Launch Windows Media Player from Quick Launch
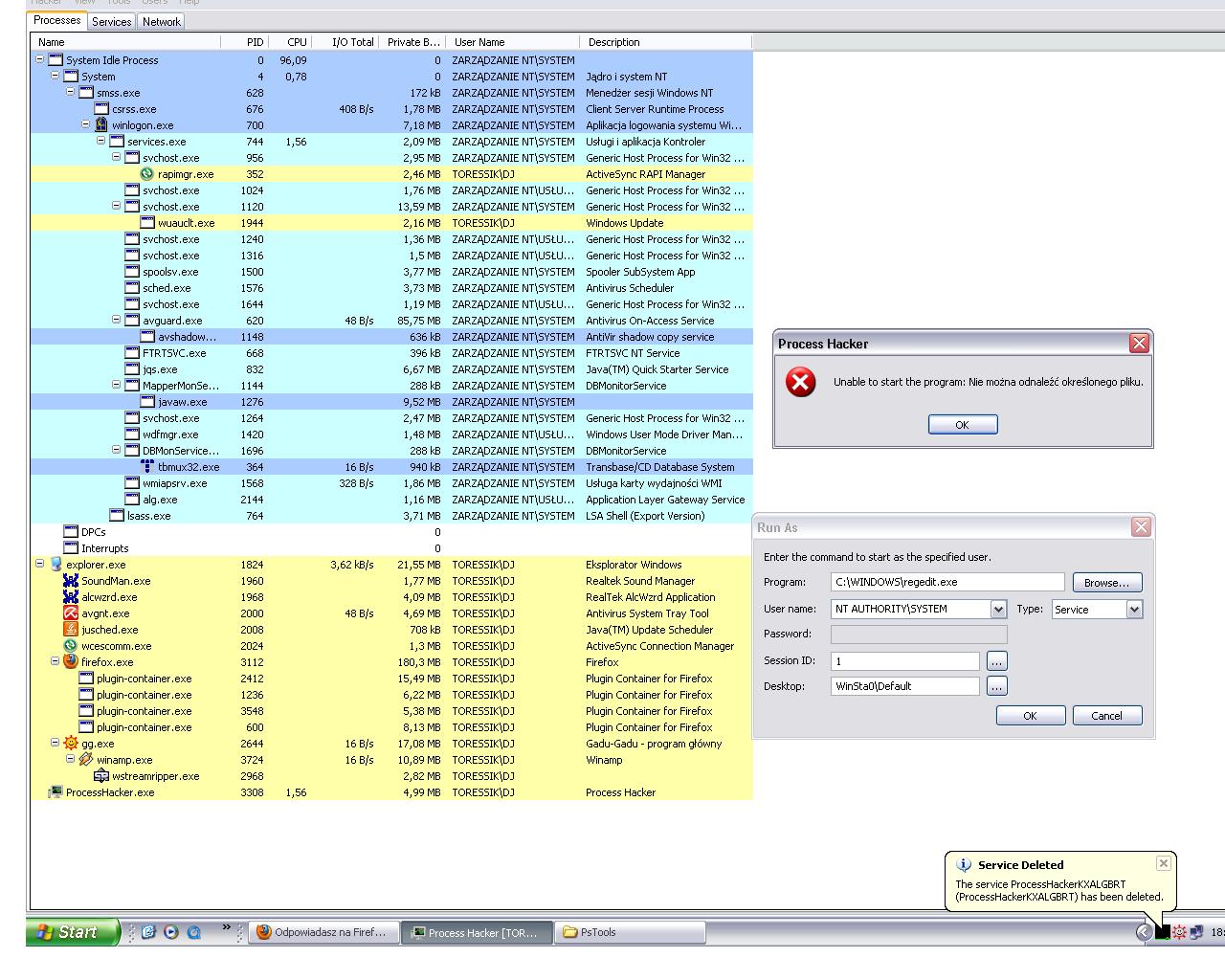1225x980 pixels. click(171, 931)
